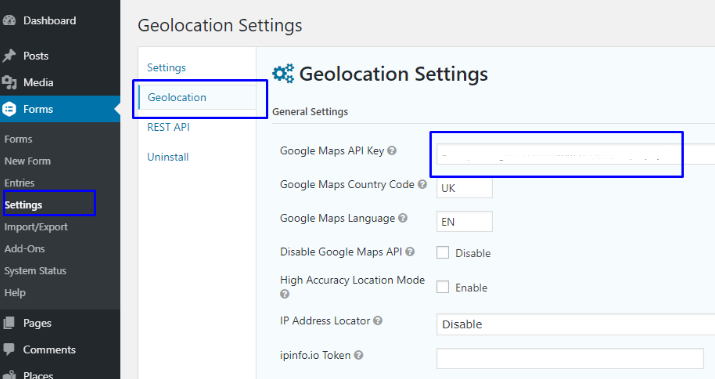Click help icon next to IP Address Locator
The image size is (715, 379).
coord(378,321)
